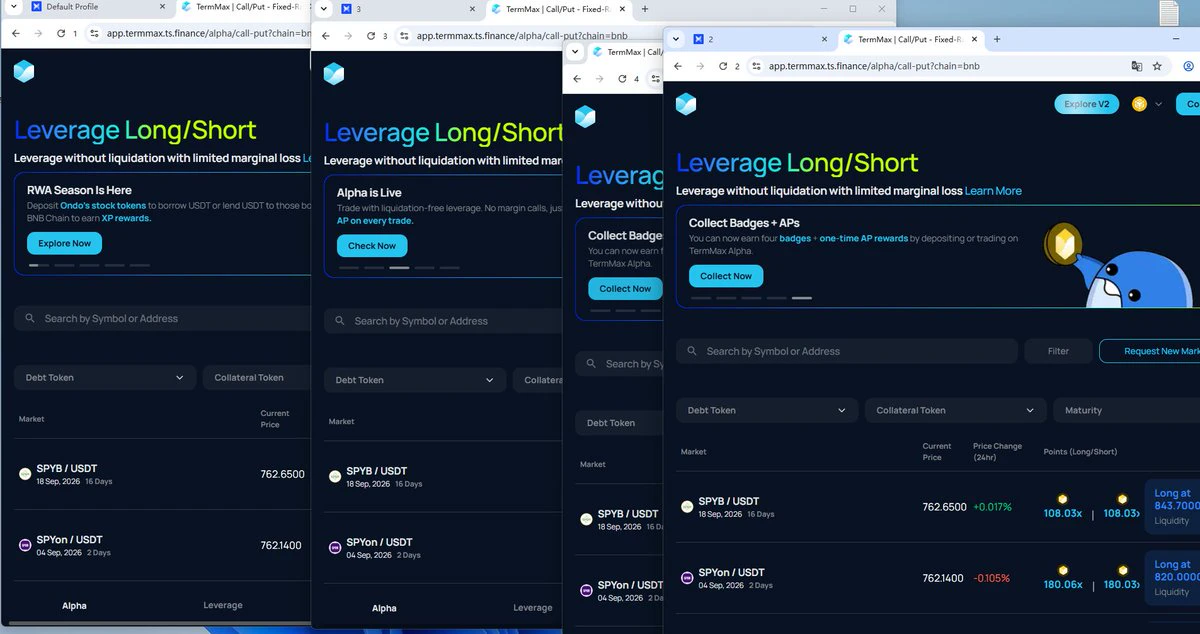The height and width of the screenshot is (634, 1200).
Task: Close the tab labeled 2 in front window
Action: [x=824, y=40]
